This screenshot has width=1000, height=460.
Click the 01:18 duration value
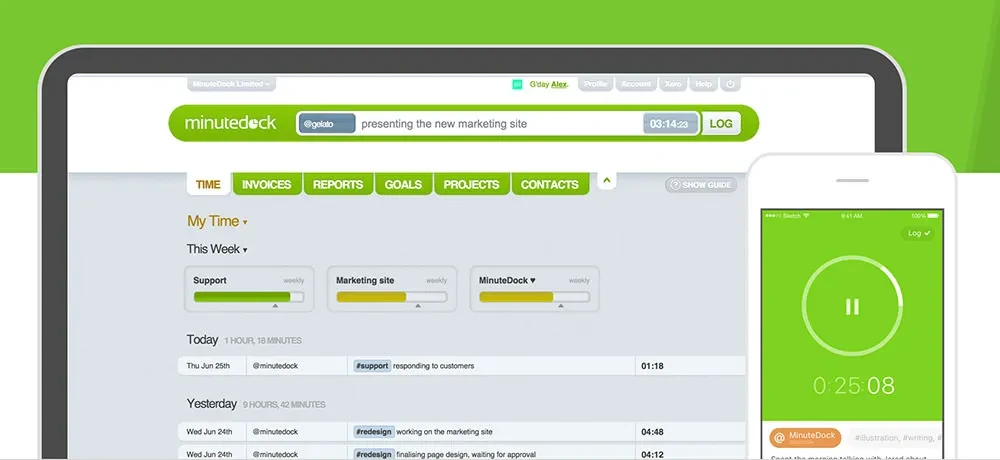[x=652, y=366]
